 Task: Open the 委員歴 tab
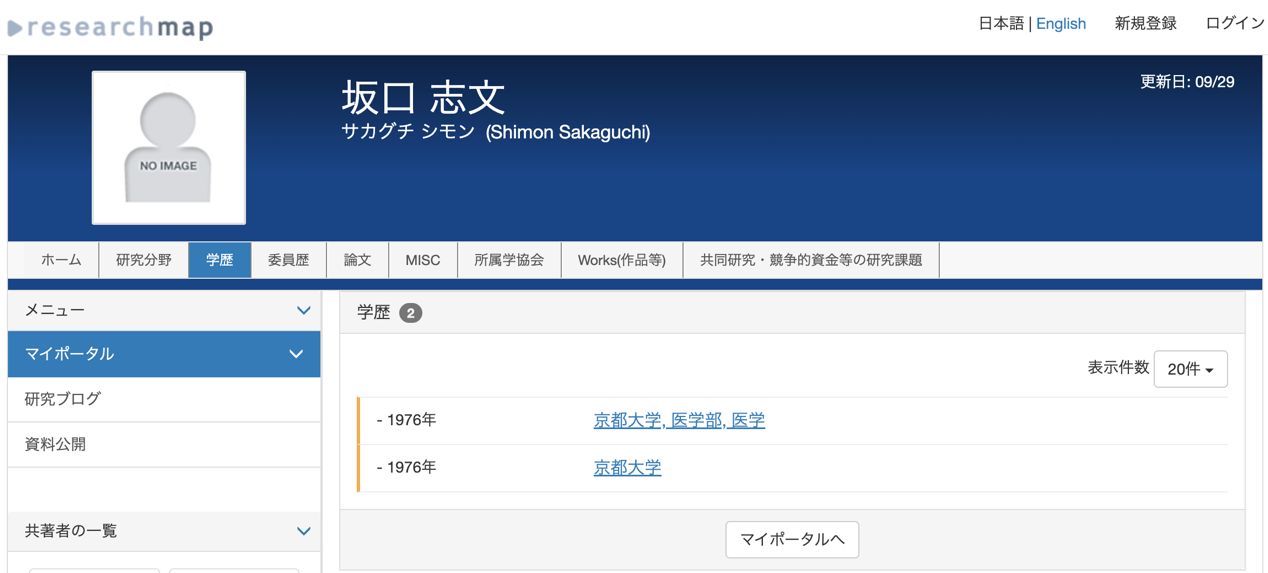(x=288, y=260)
